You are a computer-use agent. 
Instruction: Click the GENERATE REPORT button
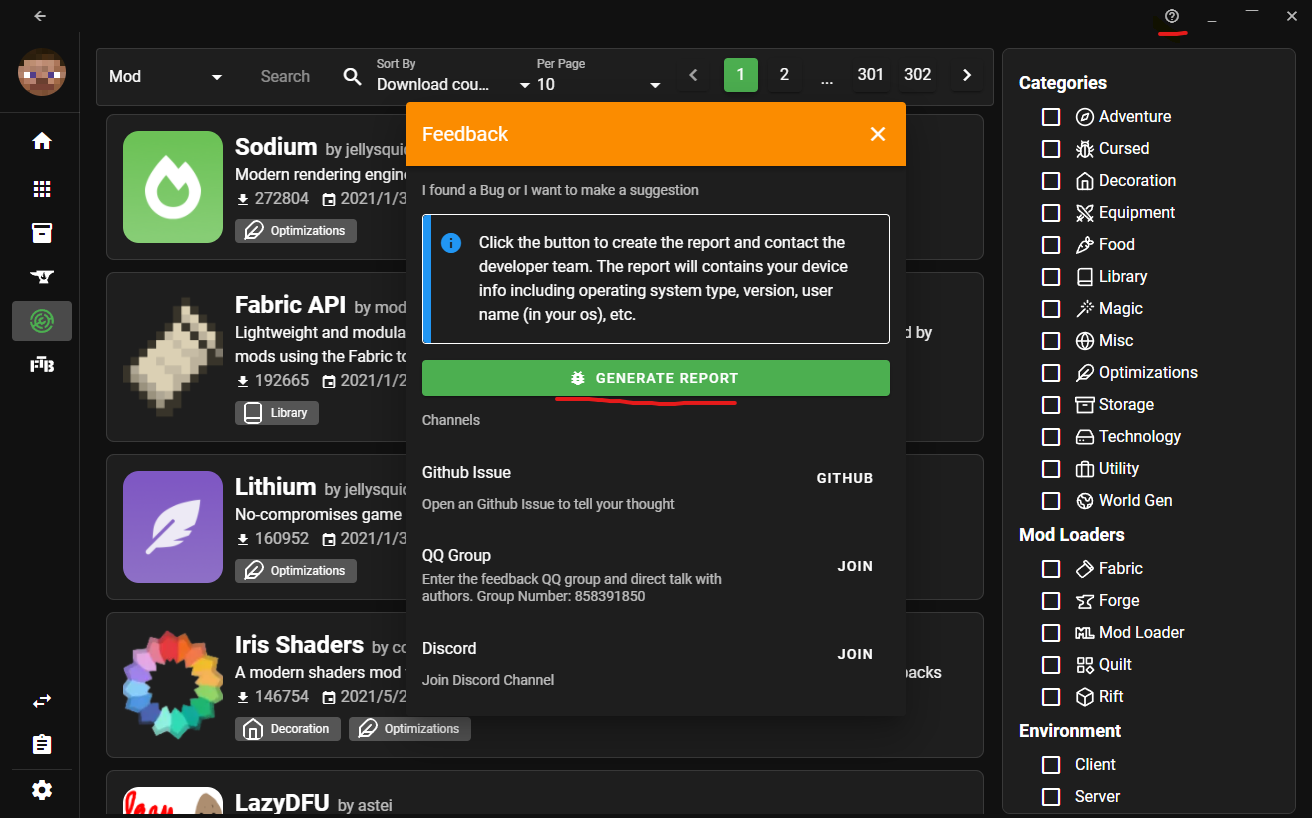(x=655, y=378)
